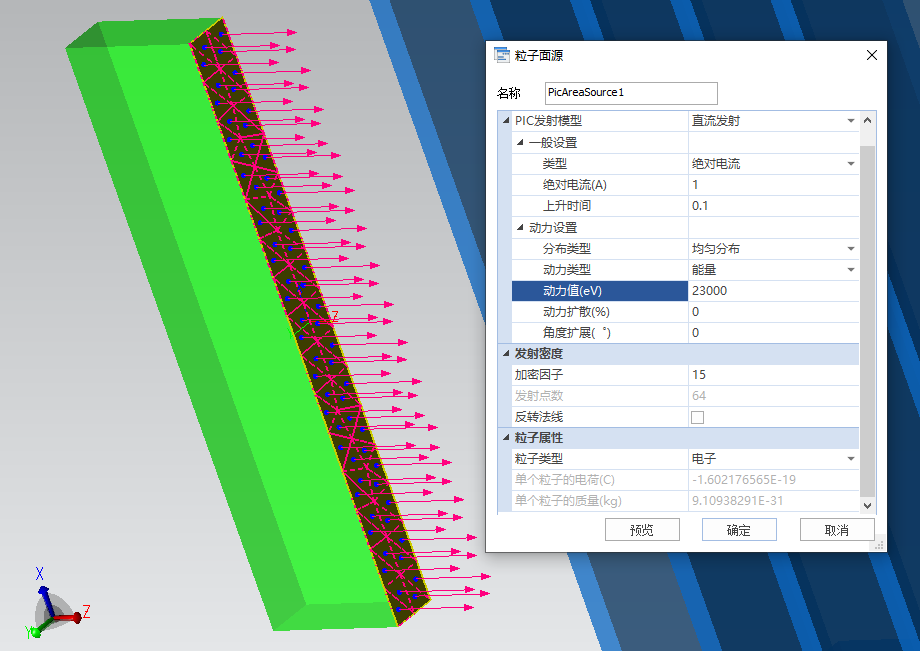Click the 名称 text field
Screen dimensions: 920x651
tap(631, 93)
